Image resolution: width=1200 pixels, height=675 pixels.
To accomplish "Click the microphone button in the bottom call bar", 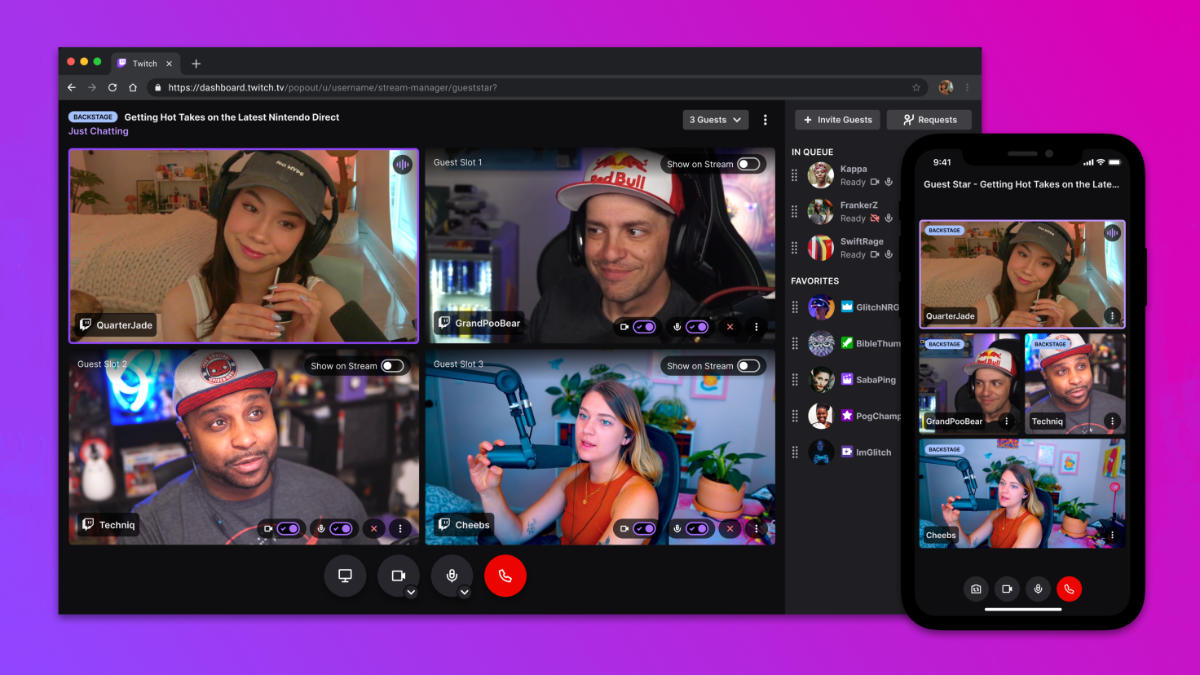I will tap(452, 575).
